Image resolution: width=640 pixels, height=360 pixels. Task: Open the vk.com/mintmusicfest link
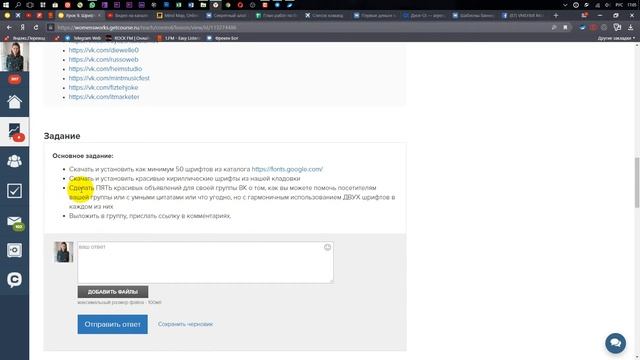click(109, 78)
